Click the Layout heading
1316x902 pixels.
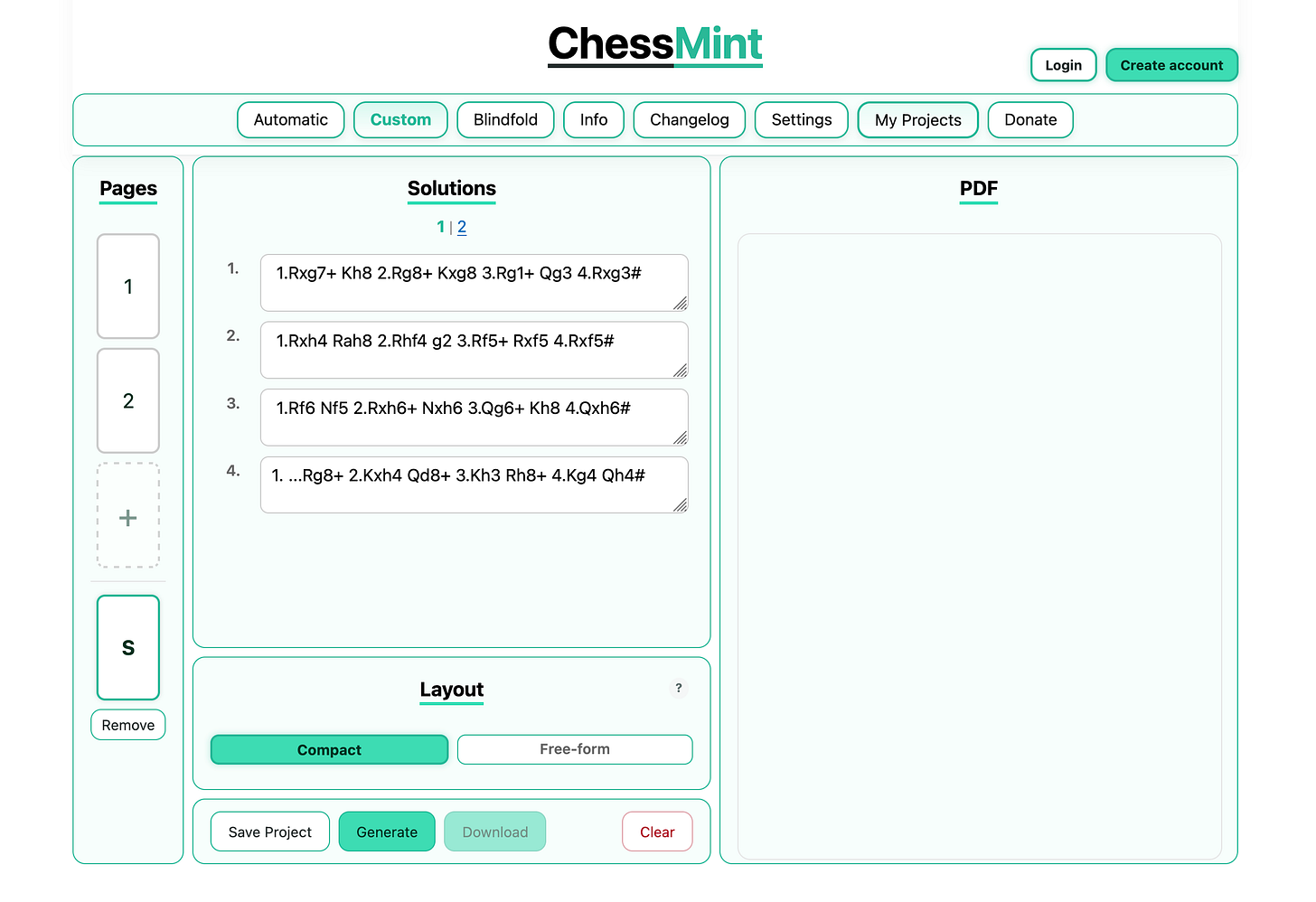[452, 690]
